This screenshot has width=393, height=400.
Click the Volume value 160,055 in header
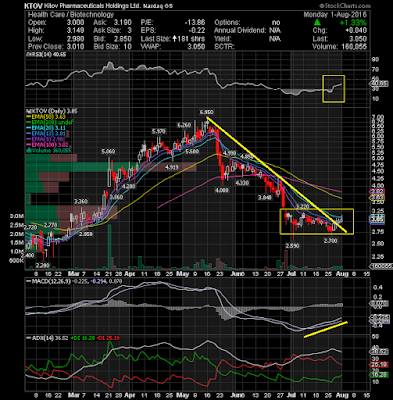(x=353, y=47)
